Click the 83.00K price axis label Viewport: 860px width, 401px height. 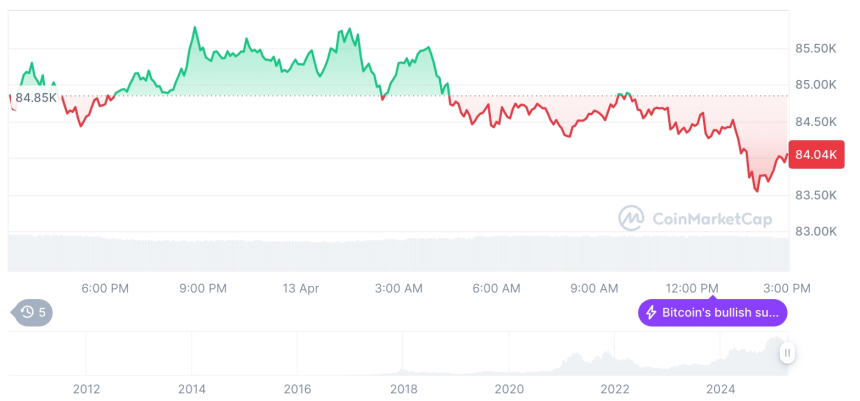point(815,231)
